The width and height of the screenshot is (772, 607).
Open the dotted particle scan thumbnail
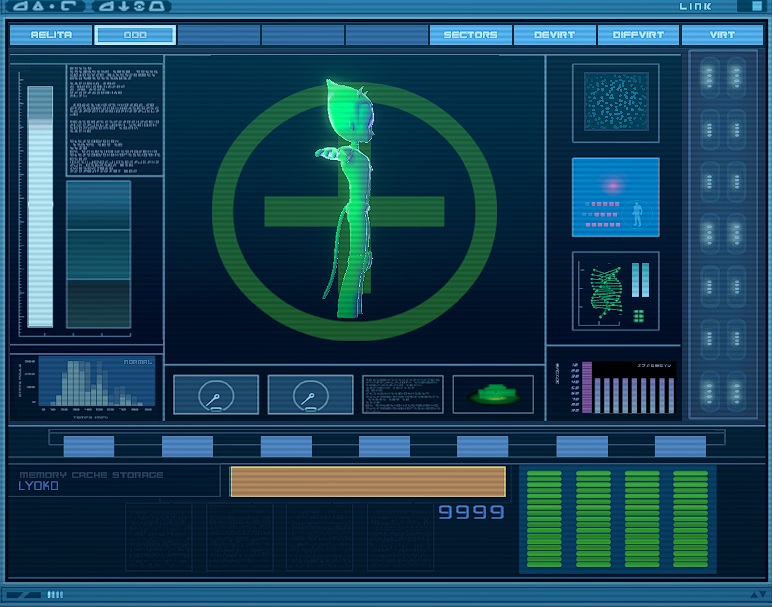pyautogui.click(x=615, y=103)
